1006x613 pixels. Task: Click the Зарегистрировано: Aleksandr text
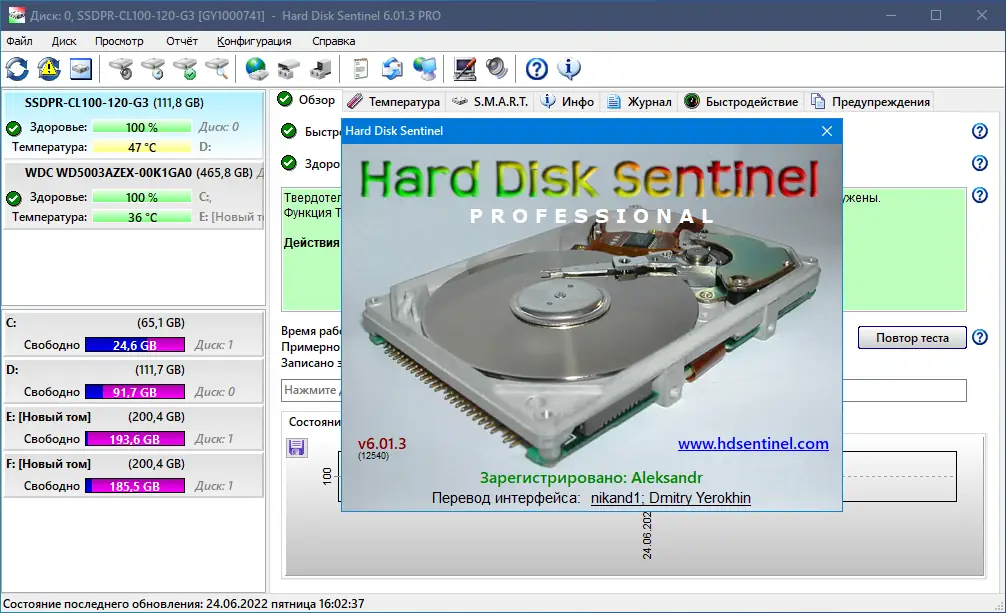pyautogui.click(x=591, y=478)
